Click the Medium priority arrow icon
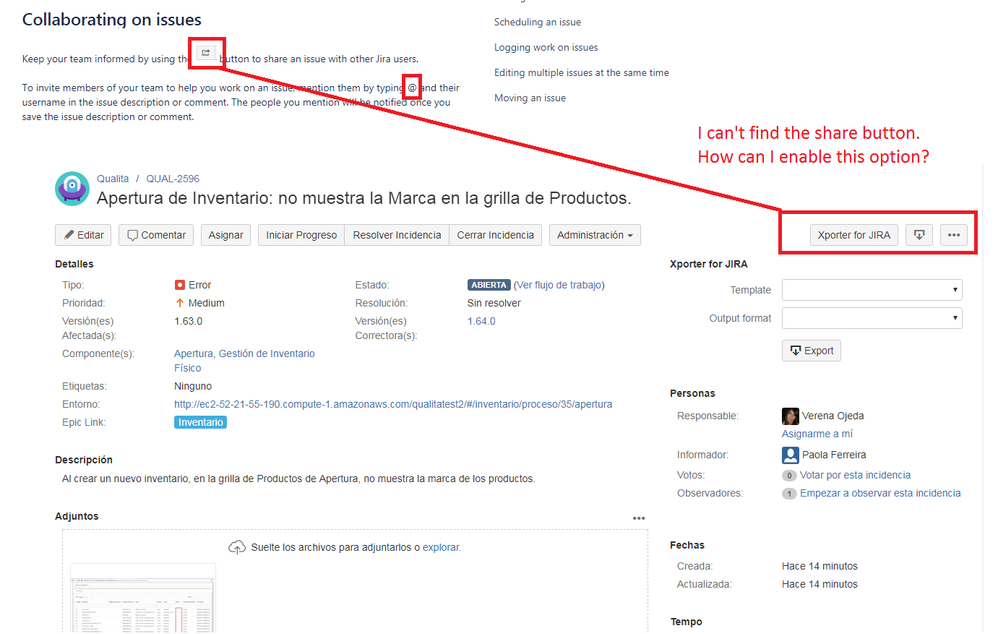Screen dimensions: 998x634 (x=179, y=303)
